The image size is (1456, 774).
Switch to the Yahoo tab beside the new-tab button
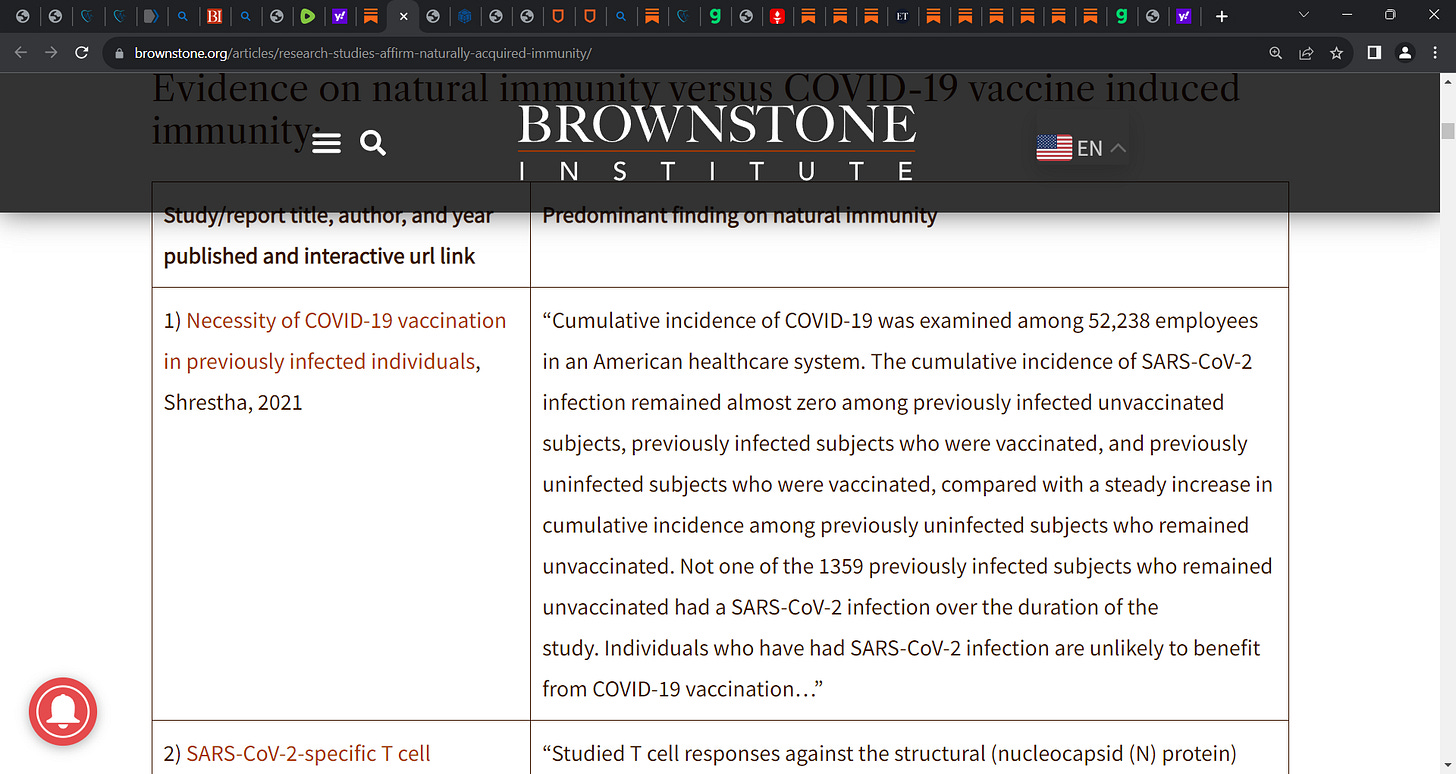(1184, 16)
